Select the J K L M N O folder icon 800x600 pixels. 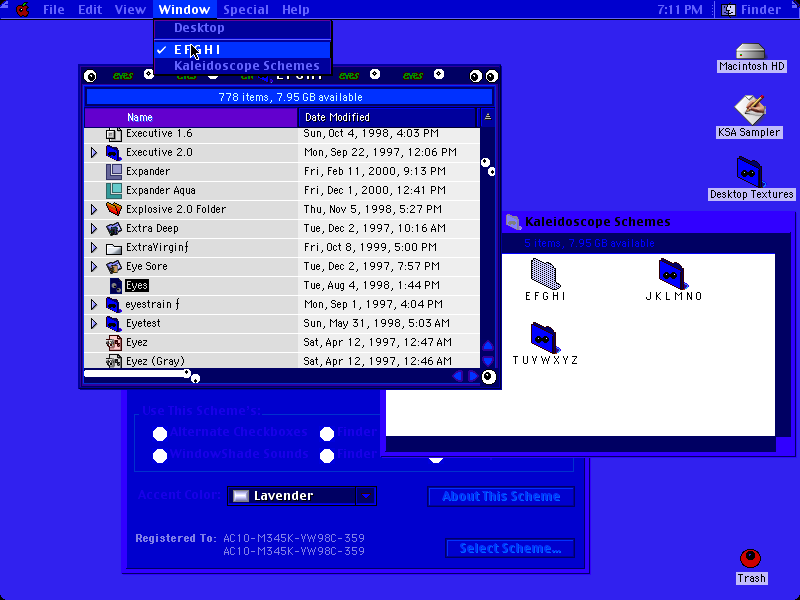click(x=672, y=273)
